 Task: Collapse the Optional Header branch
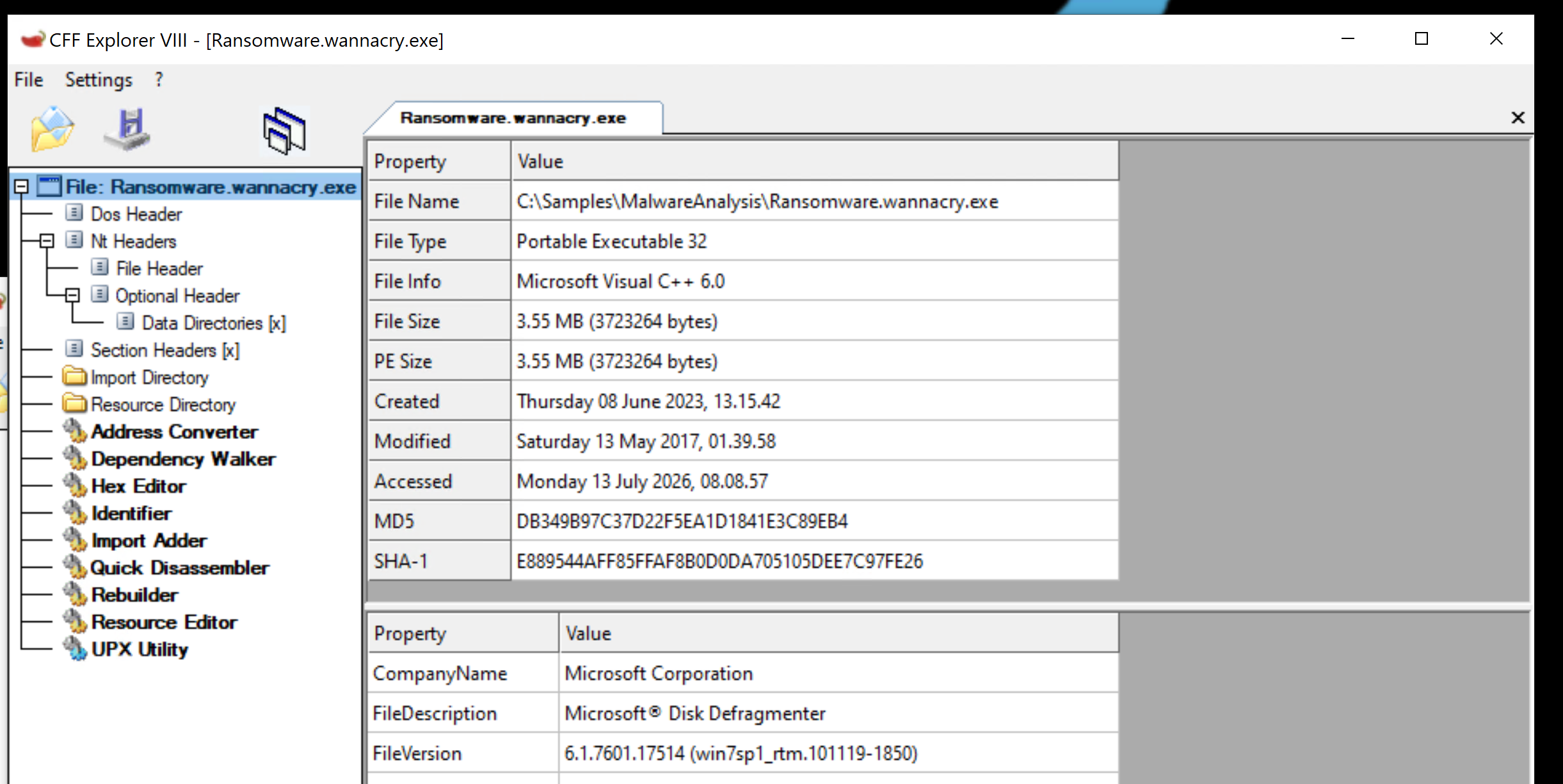72,295
